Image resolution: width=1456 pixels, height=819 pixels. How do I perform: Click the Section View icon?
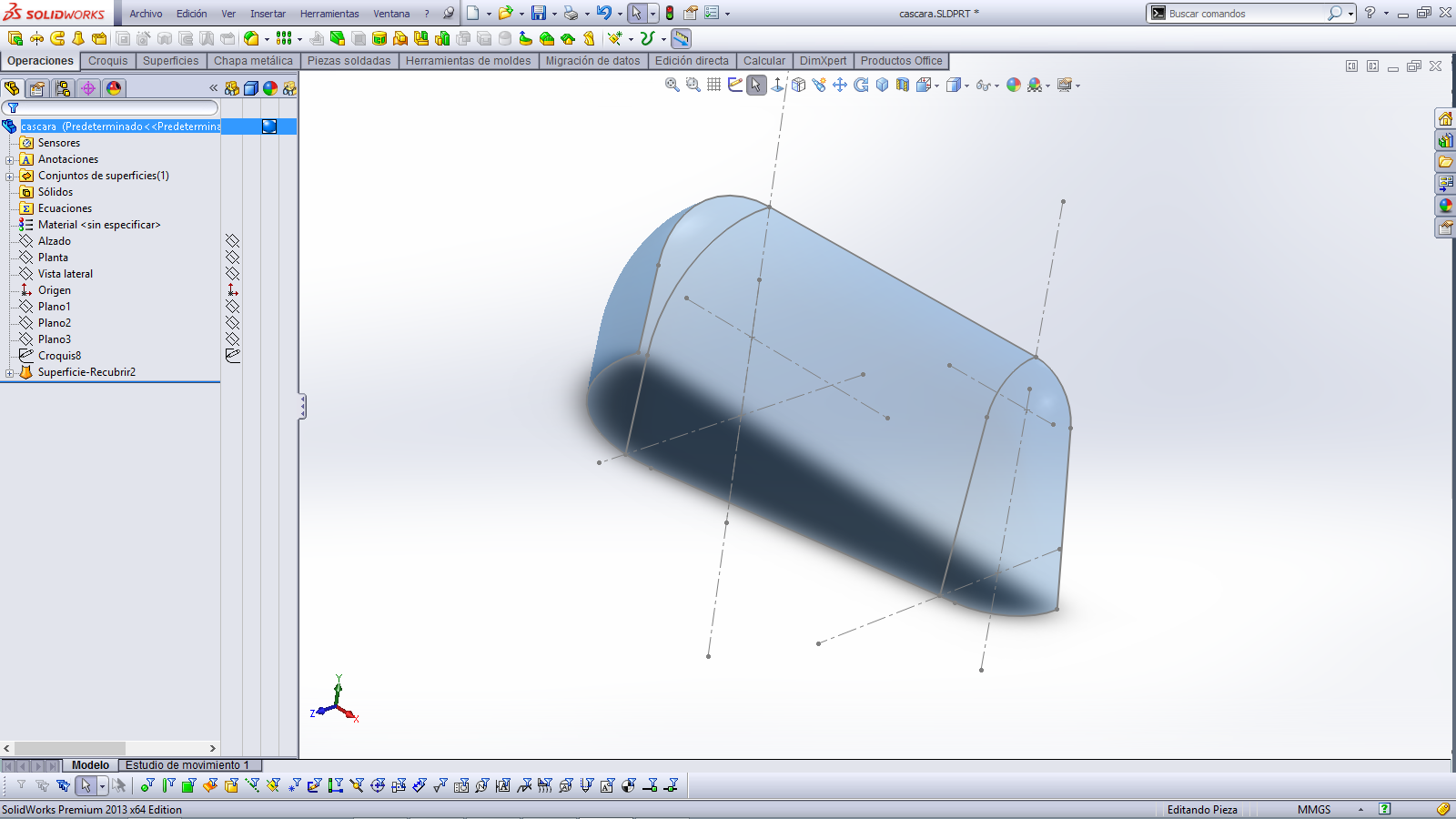[x=902, y=85]
